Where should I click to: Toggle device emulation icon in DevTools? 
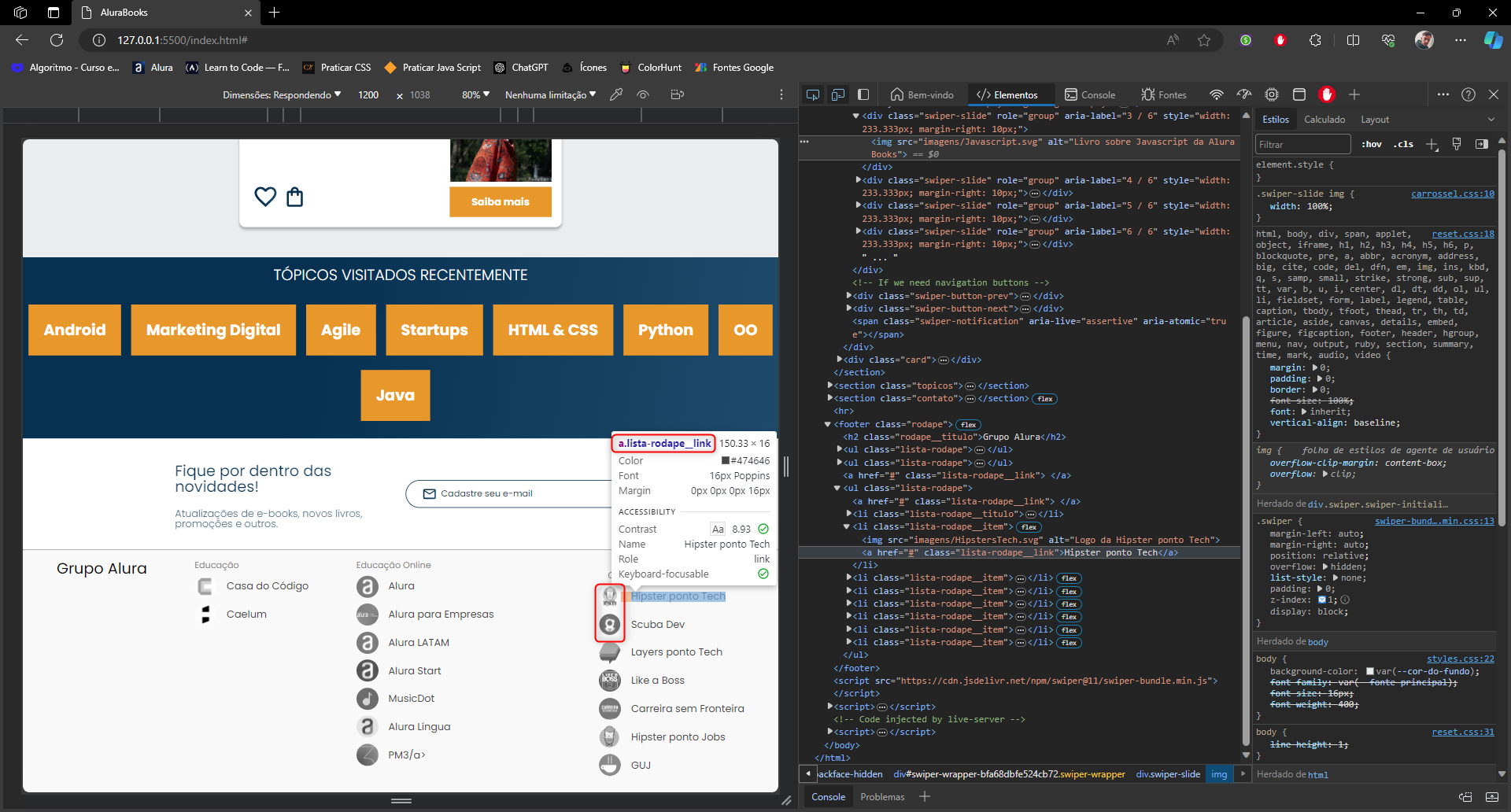point(838,94)
